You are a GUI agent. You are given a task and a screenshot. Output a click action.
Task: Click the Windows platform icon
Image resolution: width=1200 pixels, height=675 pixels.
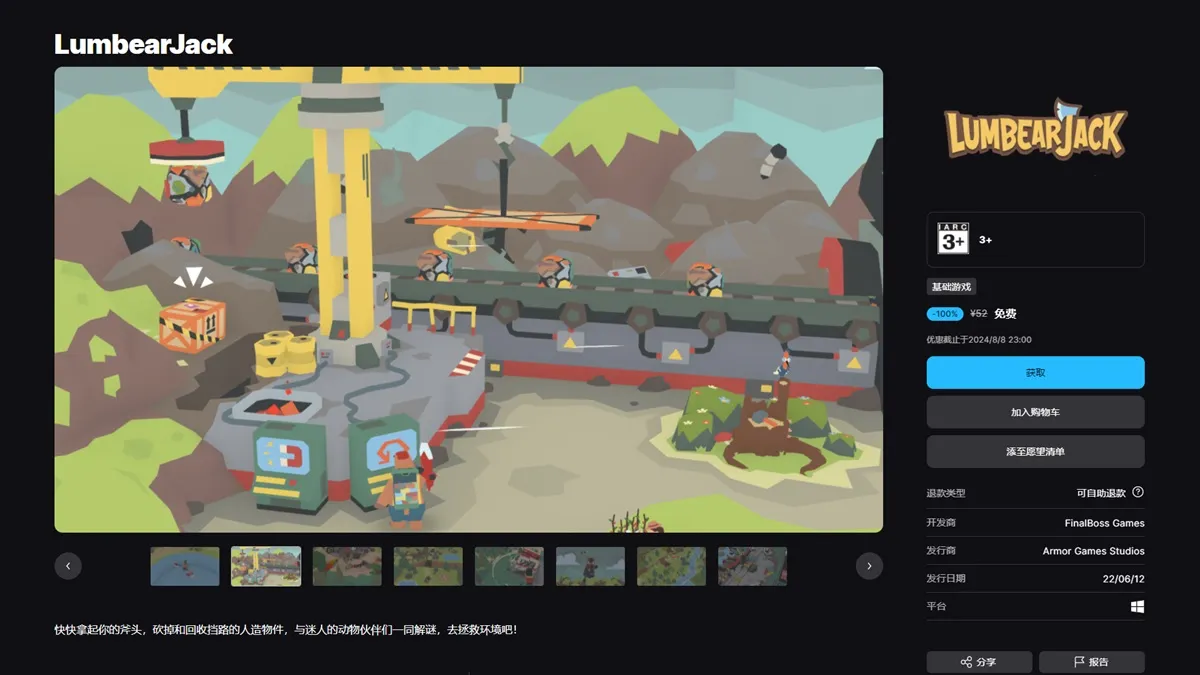[x=1138, y=607]
